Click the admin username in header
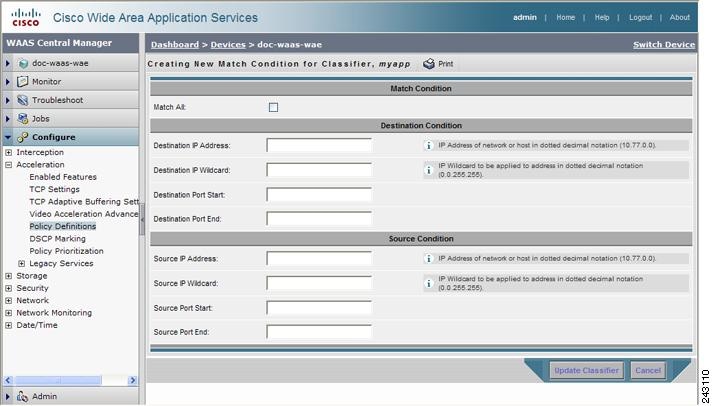 click(x=525, y=17)
